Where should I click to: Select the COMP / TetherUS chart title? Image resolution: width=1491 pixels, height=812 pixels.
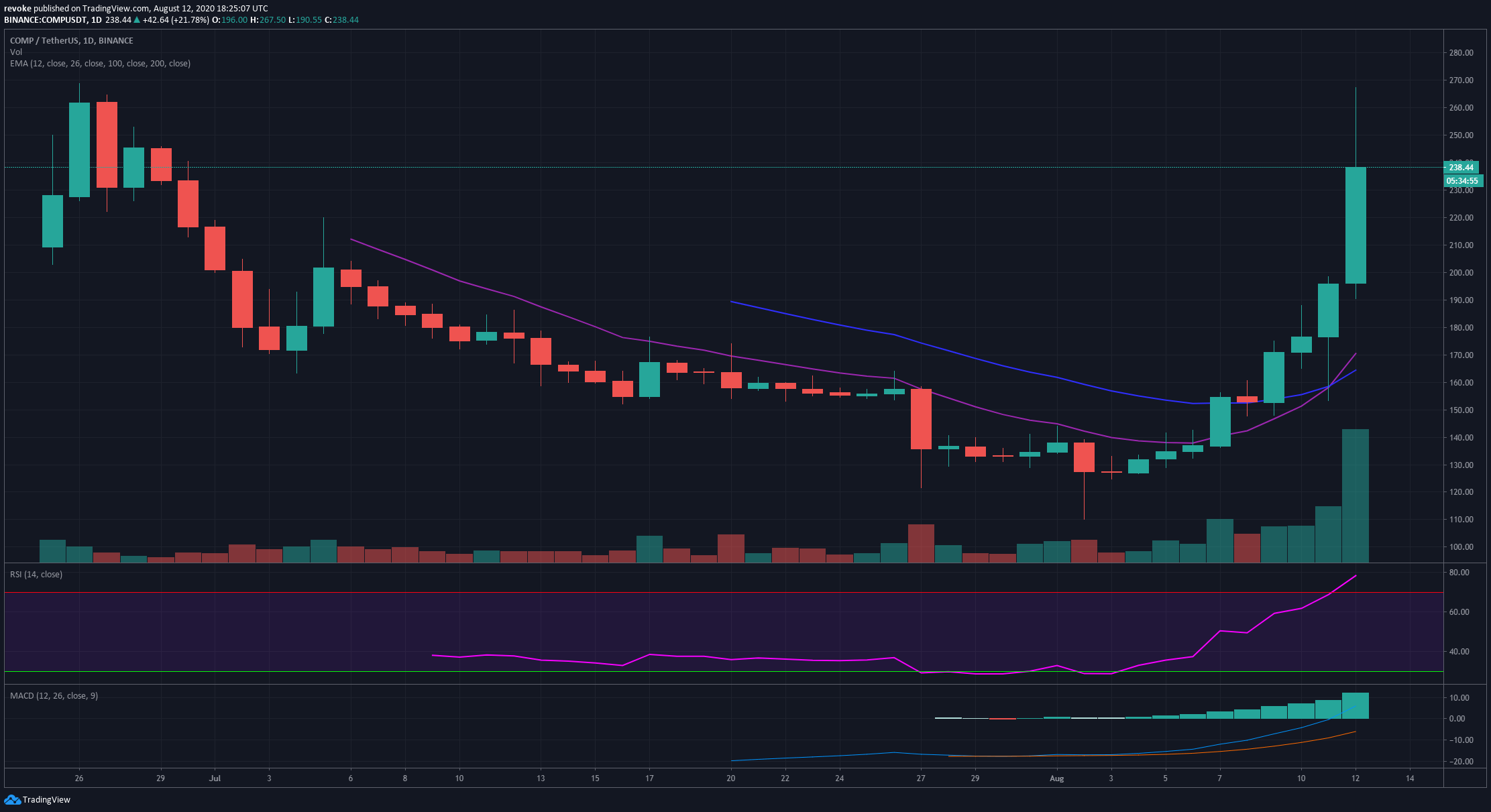tap(72, 41)
